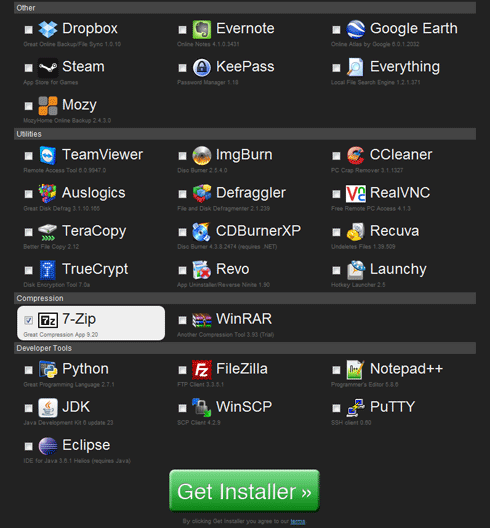The width and height of the screenshot is (490, 528).
Task: Check the Dropbox checkbox
Action: (29, 30)
